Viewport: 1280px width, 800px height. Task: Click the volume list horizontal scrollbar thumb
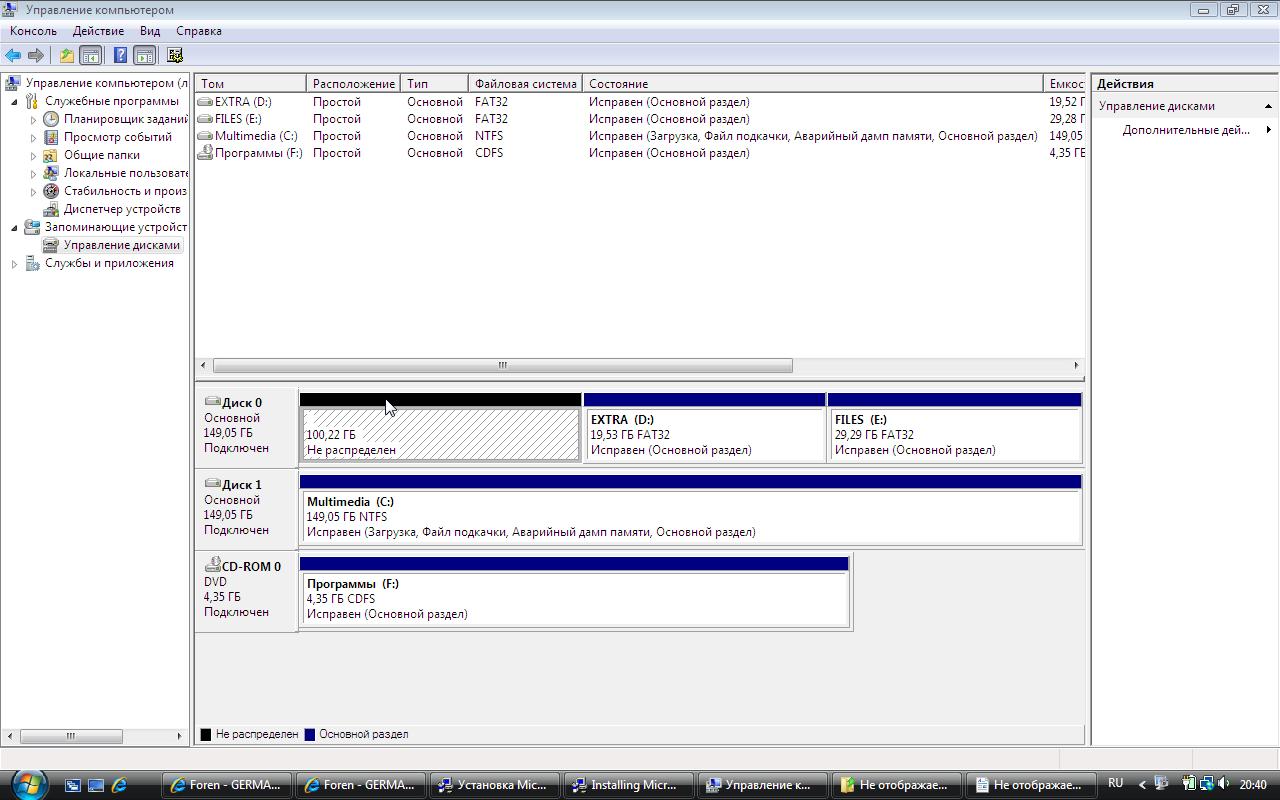point(502,365)
